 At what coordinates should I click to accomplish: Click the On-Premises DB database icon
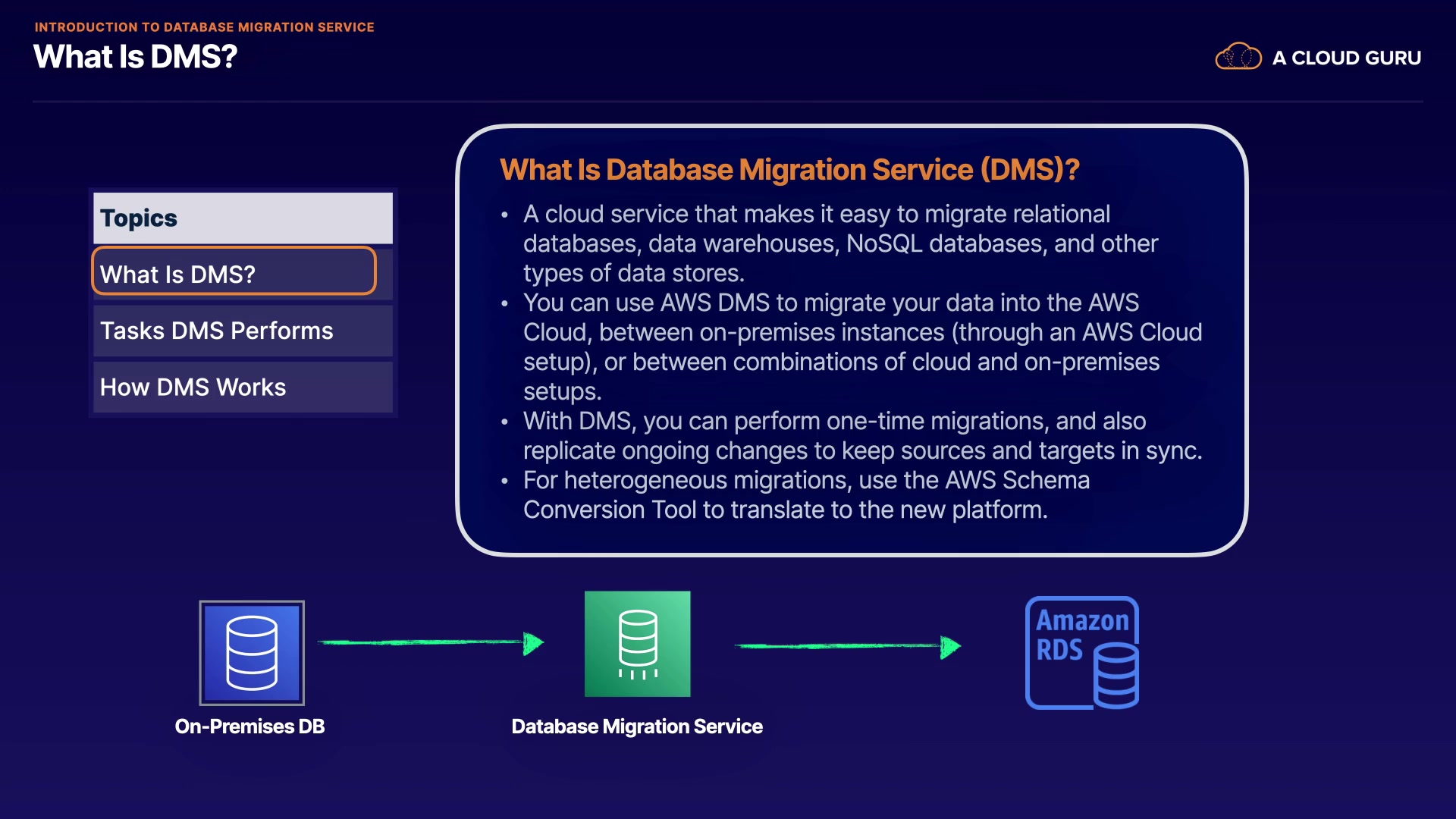point(252,653)
